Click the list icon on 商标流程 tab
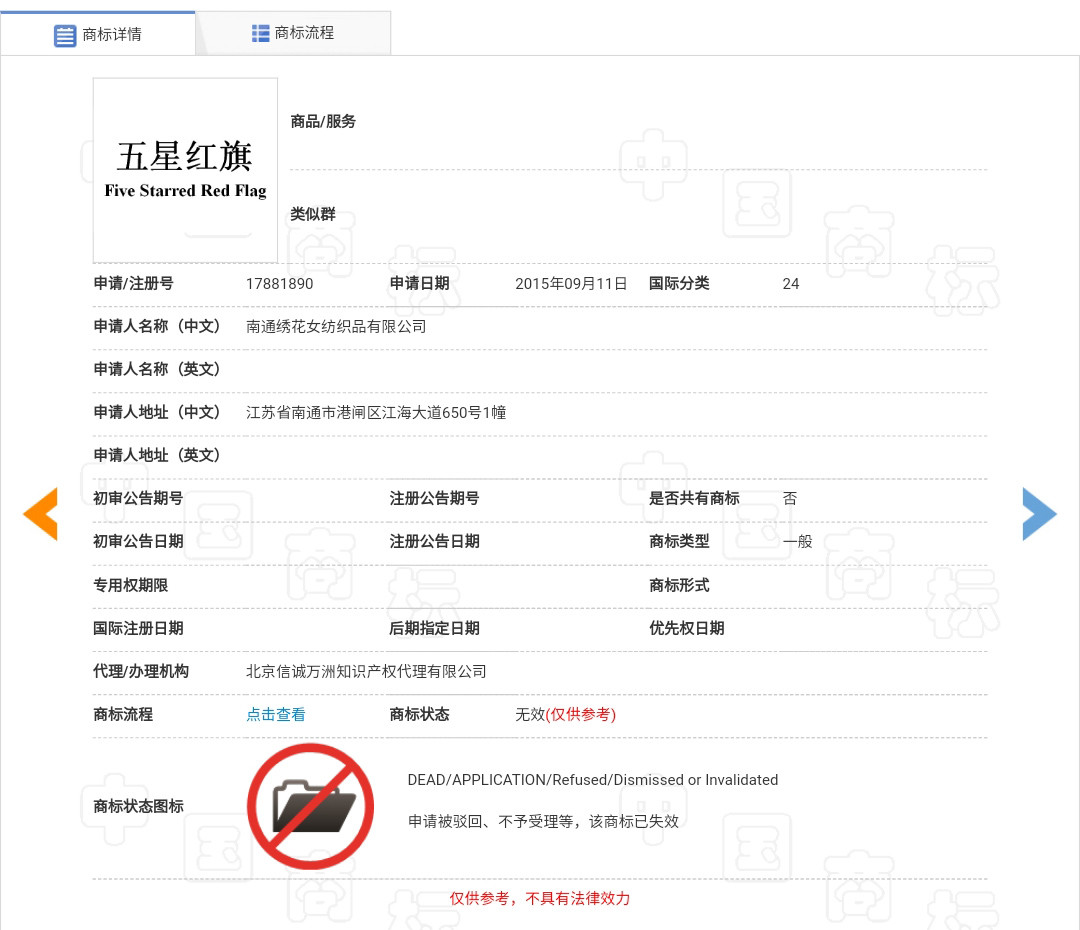This screenshot has width=1080, height=930. (262, 31)
